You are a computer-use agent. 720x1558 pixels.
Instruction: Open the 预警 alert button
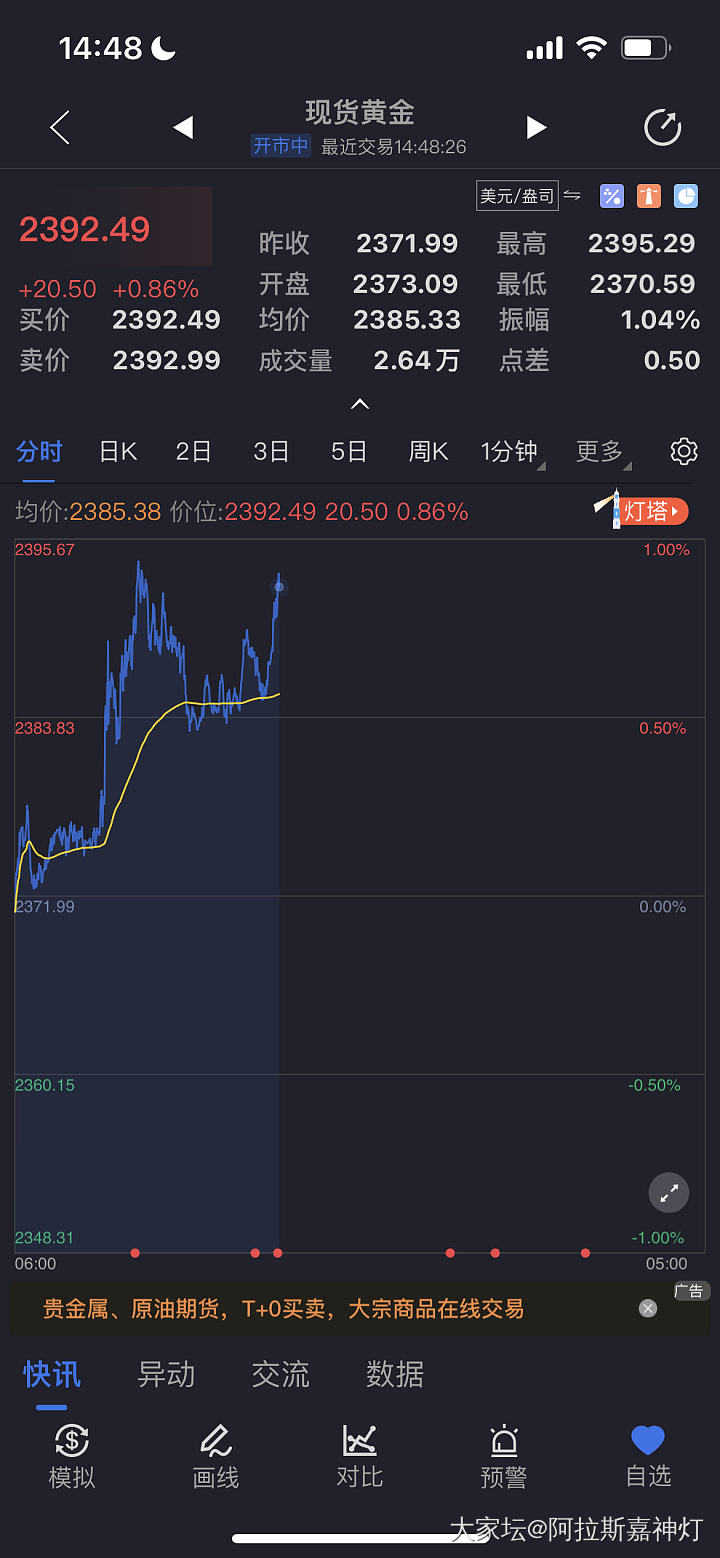(x=504, y=1456)
